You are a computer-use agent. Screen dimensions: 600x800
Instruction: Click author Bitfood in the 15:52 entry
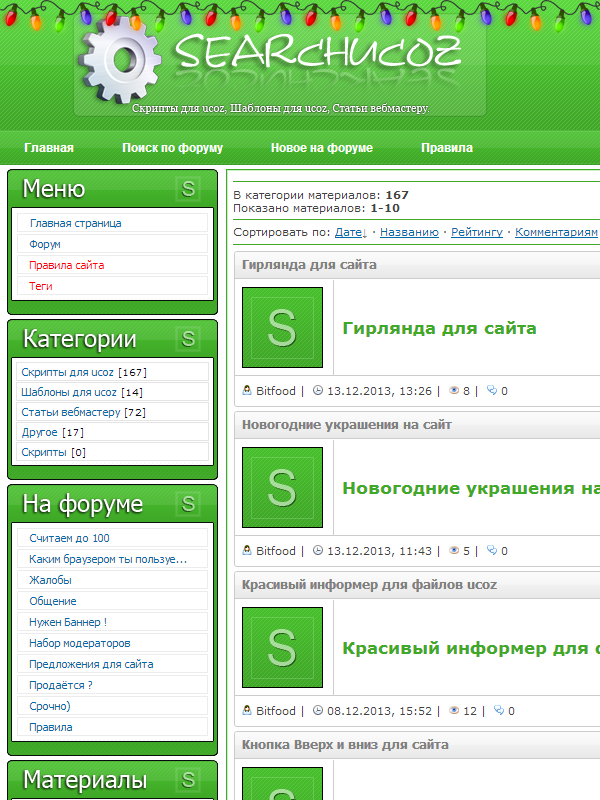[x=276, y=710]
